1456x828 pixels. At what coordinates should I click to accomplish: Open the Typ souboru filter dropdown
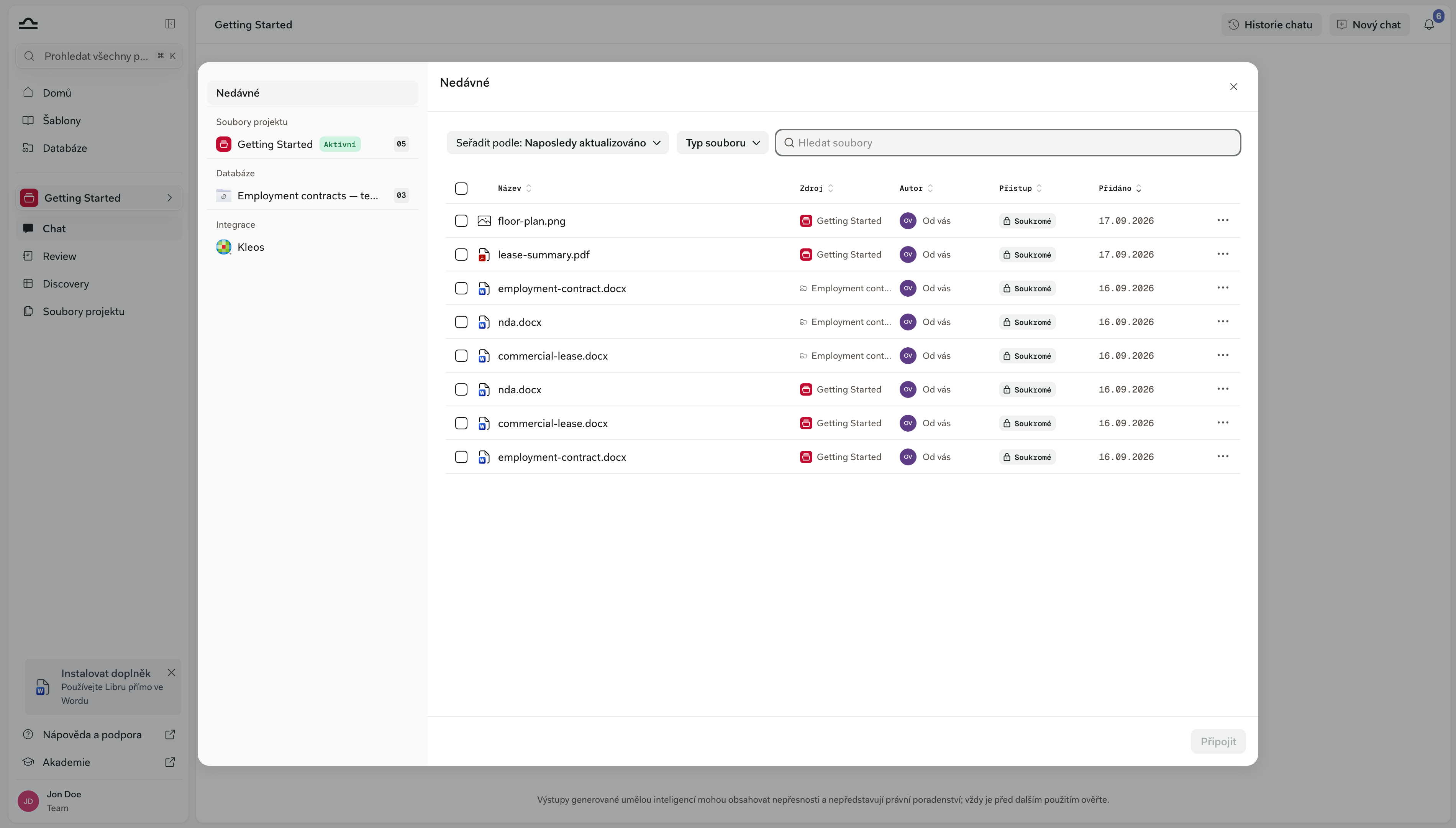pos(722,143)
